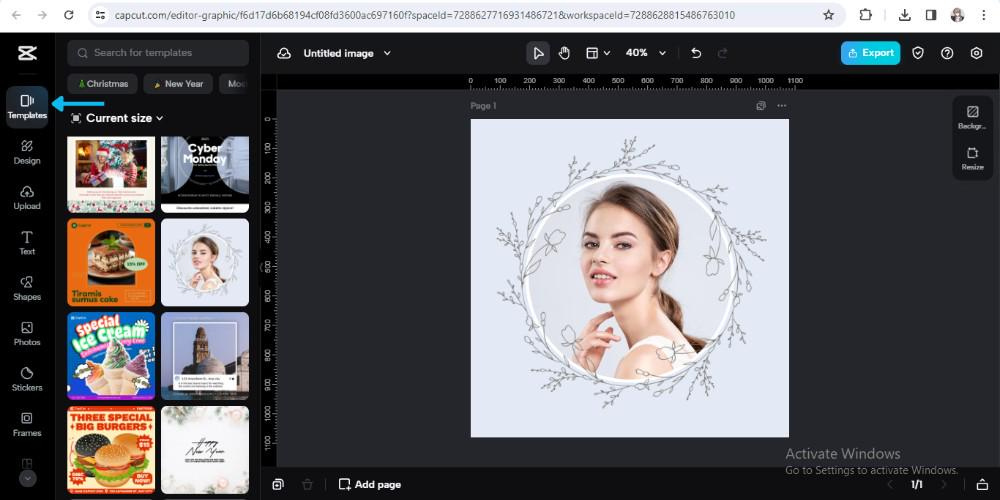Open the Upload panel

pos(27,198)
